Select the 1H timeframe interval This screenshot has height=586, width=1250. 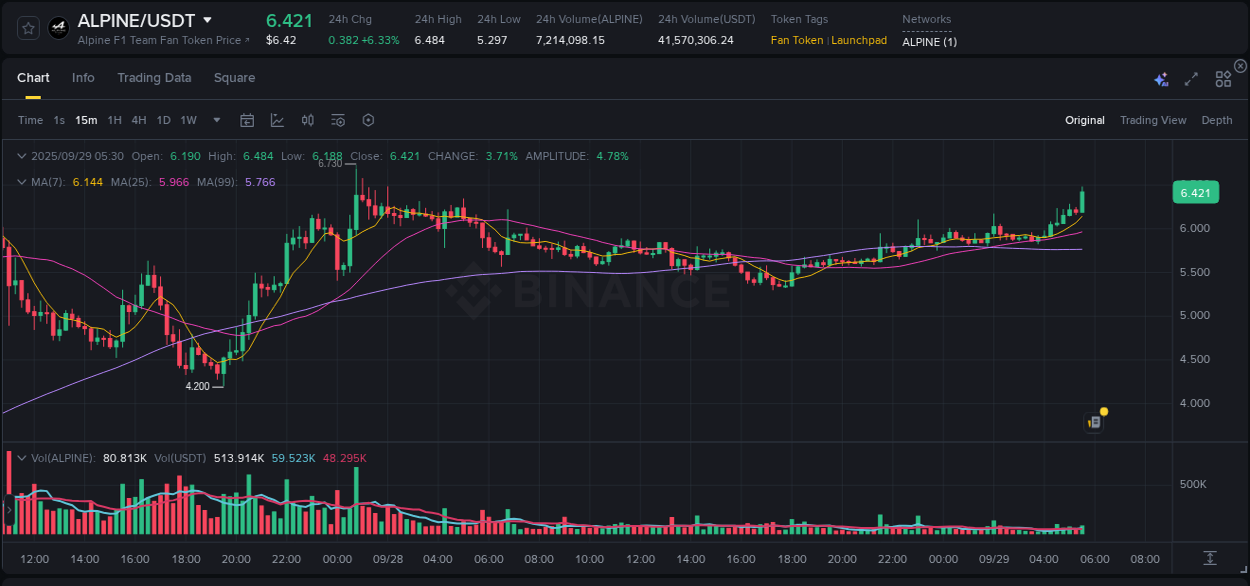coord(113,120)
